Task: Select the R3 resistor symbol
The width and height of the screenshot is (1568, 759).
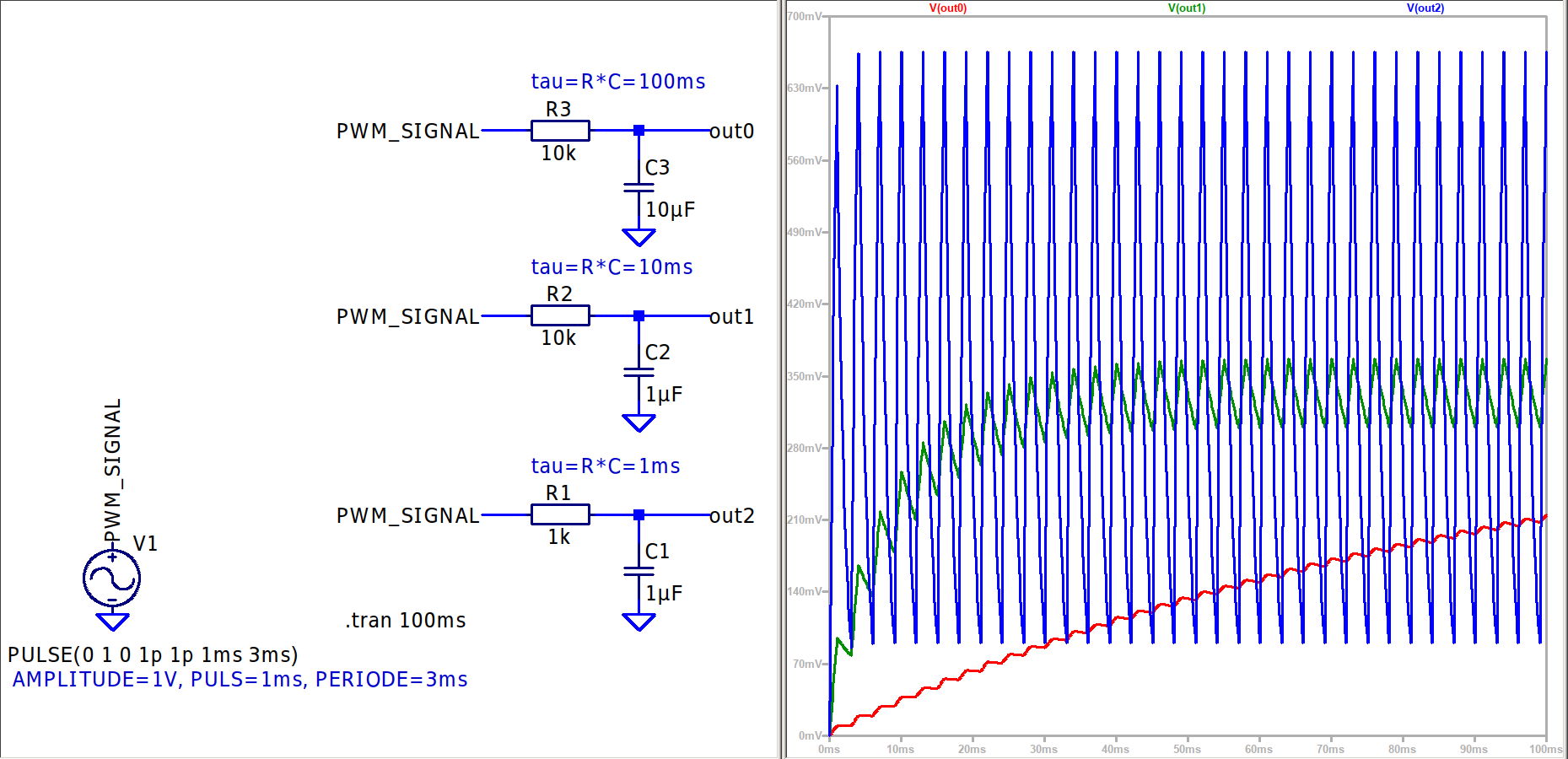Action: 559,131
